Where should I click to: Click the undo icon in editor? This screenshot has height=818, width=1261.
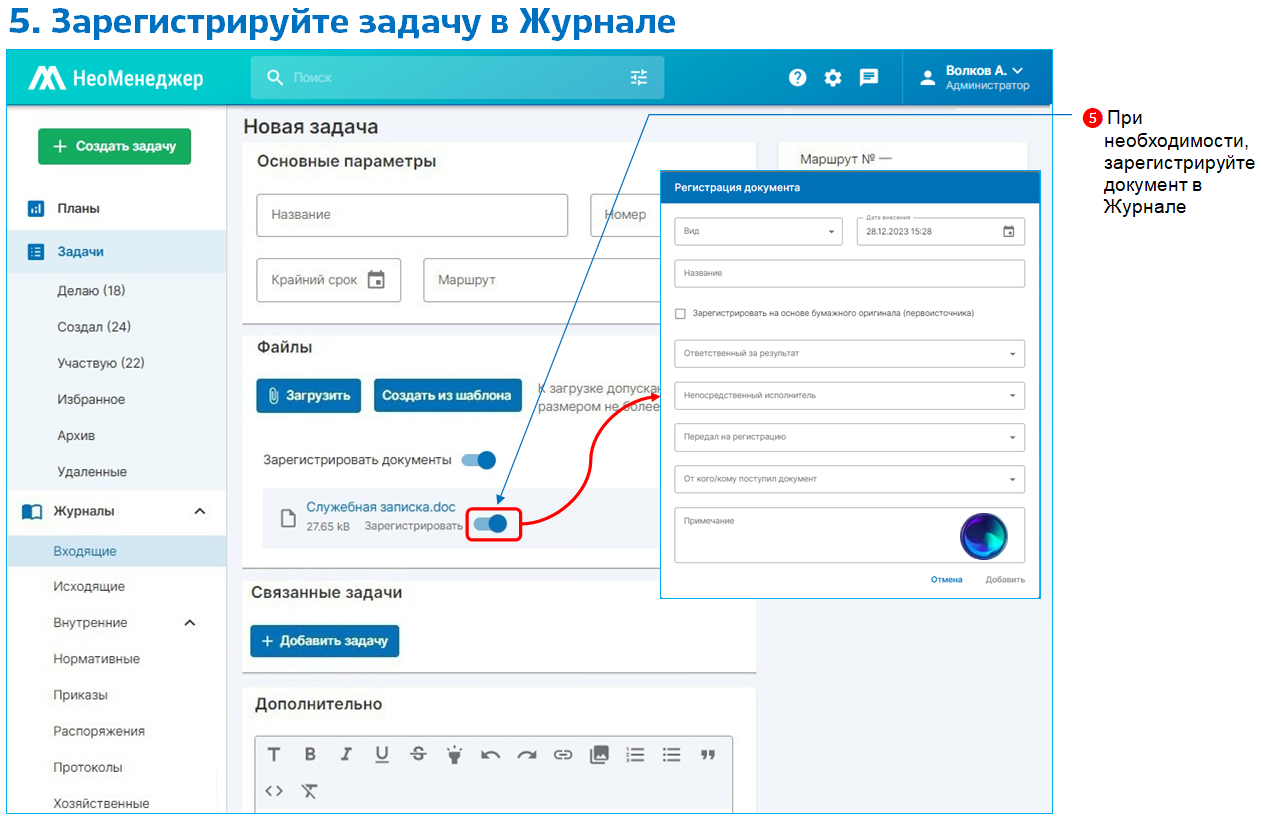(x=490, y=754)
